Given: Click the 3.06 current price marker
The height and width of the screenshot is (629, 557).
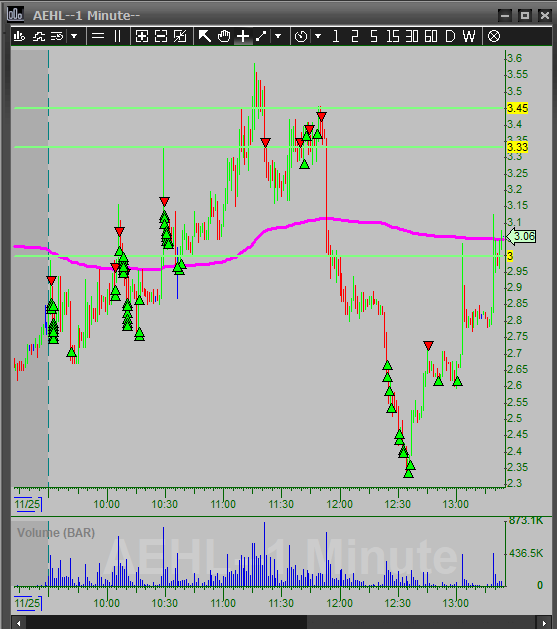Looking at the screenshot, I should click(x=521, y=236).
